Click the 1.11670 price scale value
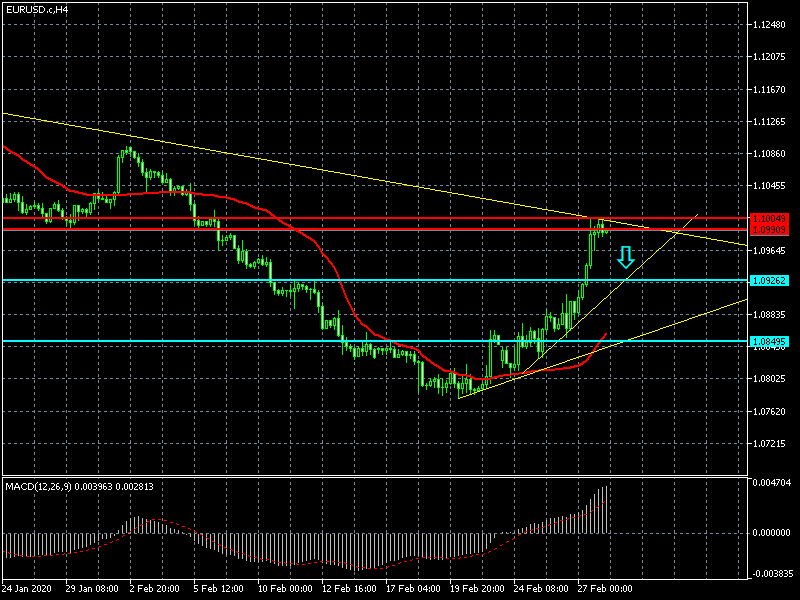The width and height of the screenshot is (800, 600). 773,90
